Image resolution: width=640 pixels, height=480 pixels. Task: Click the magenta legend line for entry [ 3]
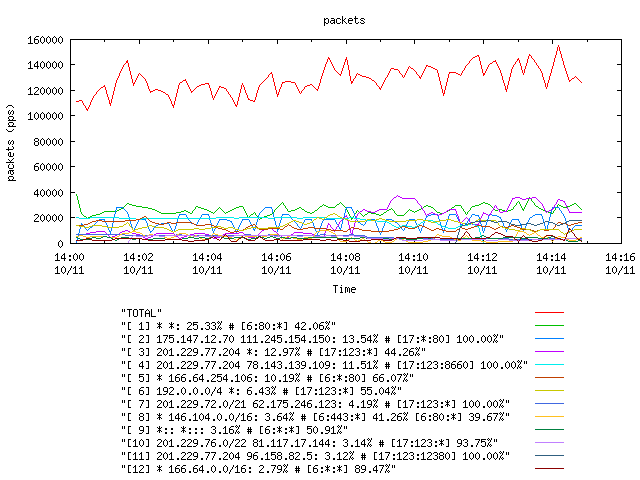pos(549,351)
